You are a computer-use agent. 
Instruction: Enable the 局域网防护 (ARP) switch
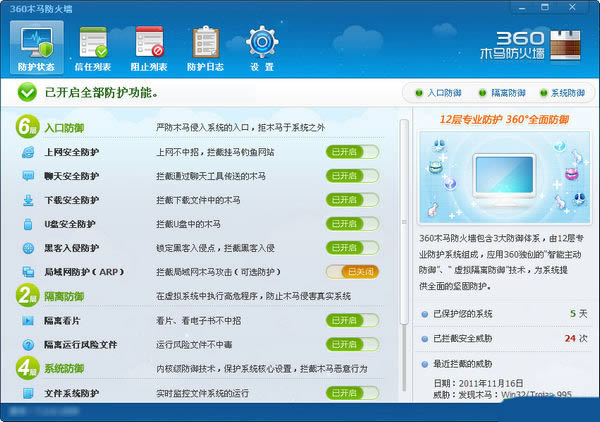tap(352, 271)
